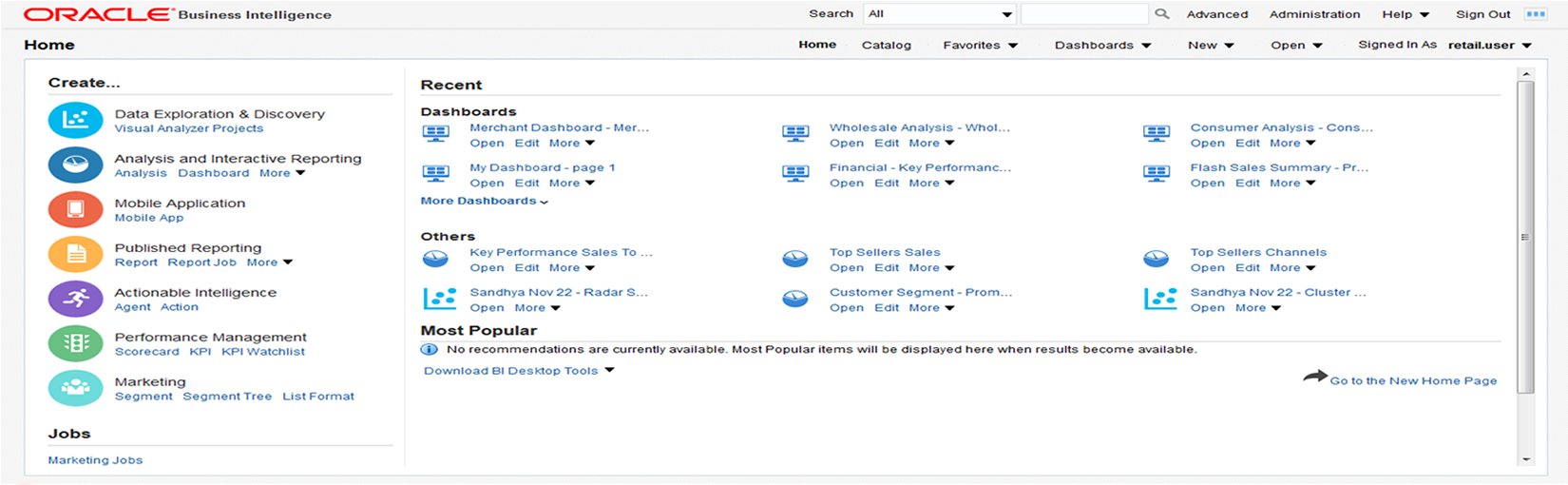Screen dimensions: 1568x485
Task: Click the blue dots icon beside Sign Out
Action: point(1536,14)
